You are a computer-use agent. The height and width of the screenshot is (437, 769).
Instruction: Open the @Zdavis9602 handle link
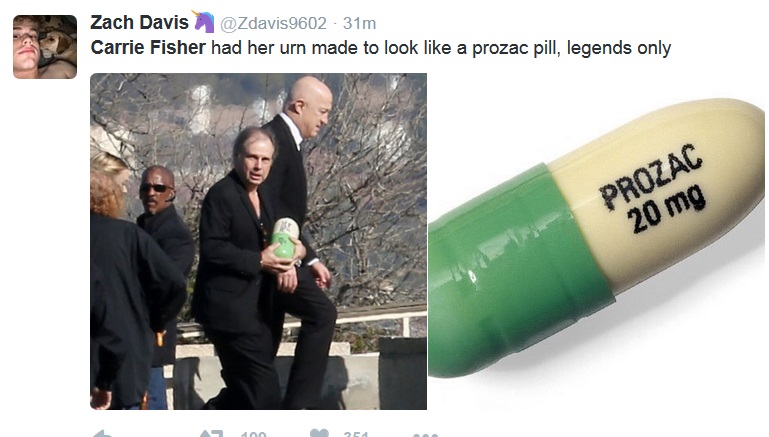click(x=273, y=23)
